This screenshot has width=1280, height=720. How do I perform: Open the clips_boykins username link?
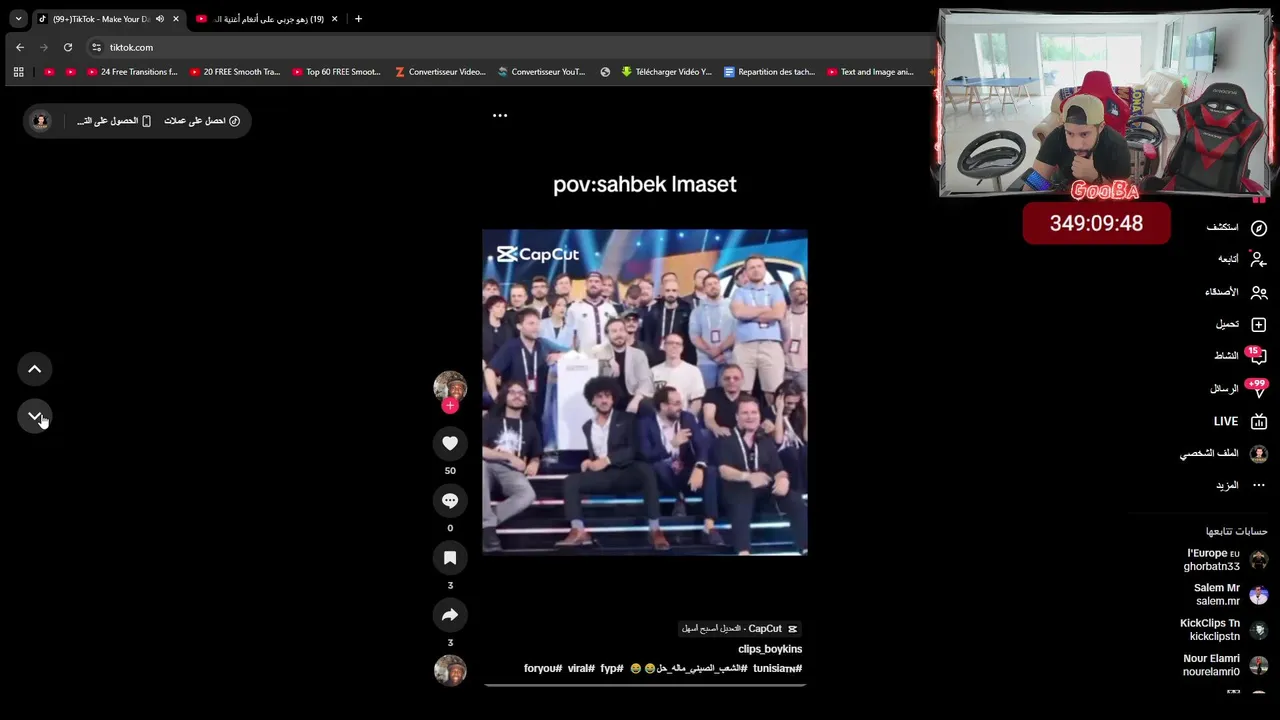pos(770,649)
